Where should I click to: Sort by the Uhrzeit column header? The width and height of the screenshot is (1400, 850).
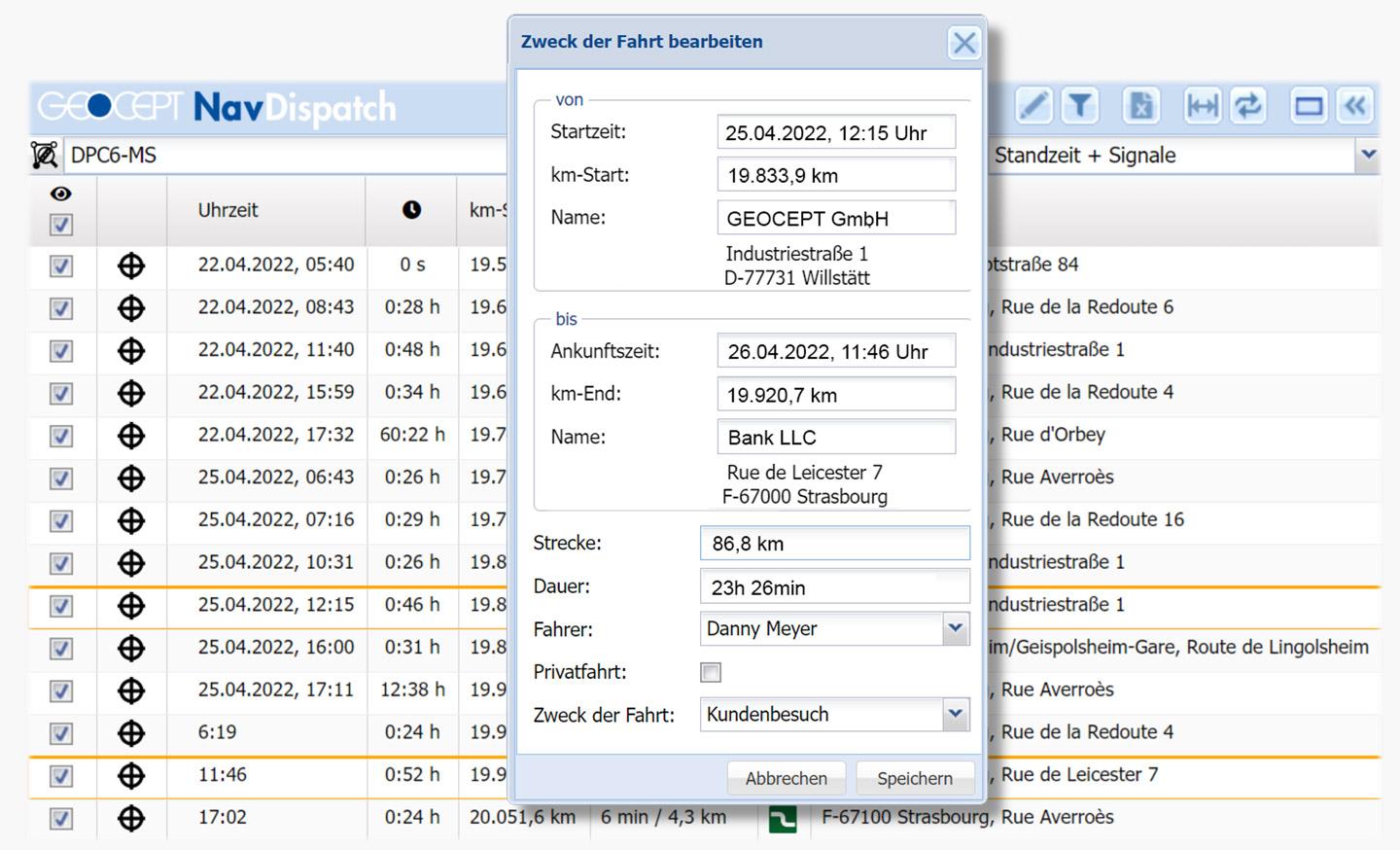[x=228, y=210]
